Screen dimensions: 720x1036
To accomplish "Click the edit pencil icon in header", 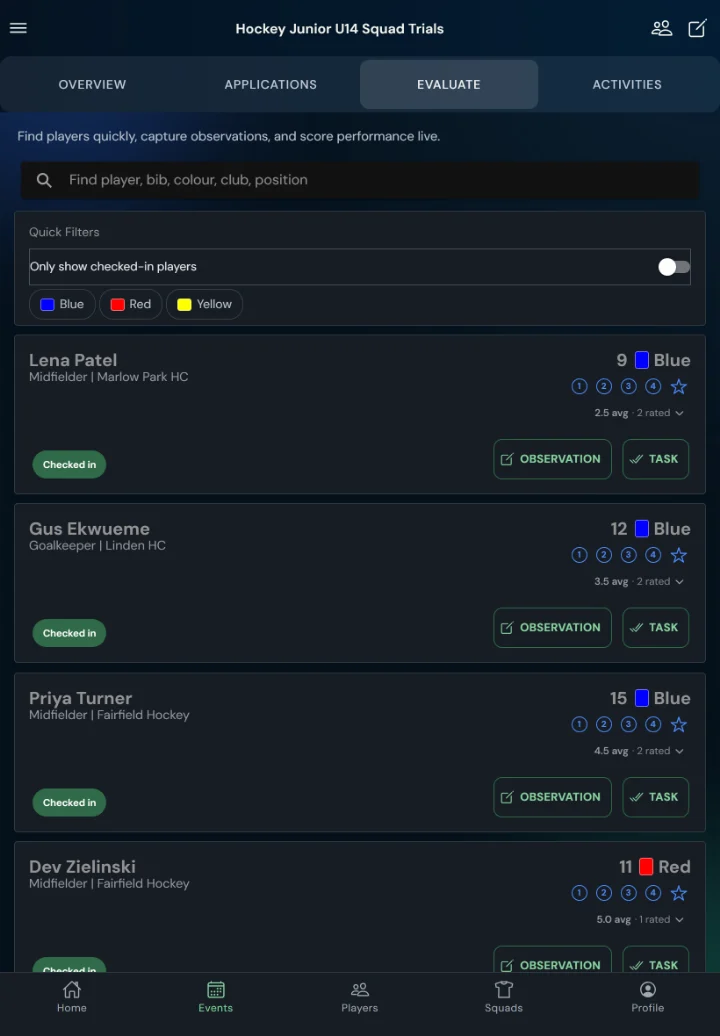I will coord(698,28).
